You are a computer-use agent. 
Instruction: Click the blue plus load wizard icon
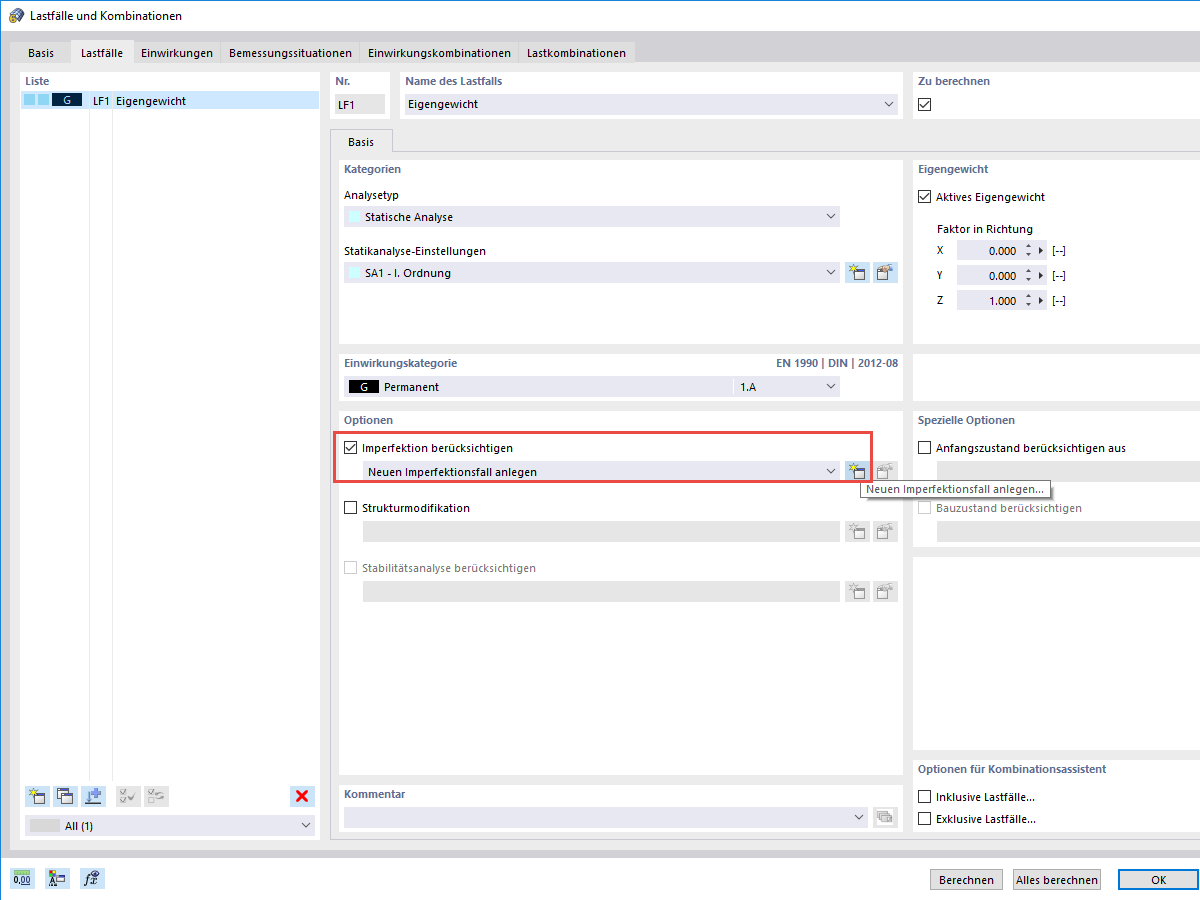point(93,796)
